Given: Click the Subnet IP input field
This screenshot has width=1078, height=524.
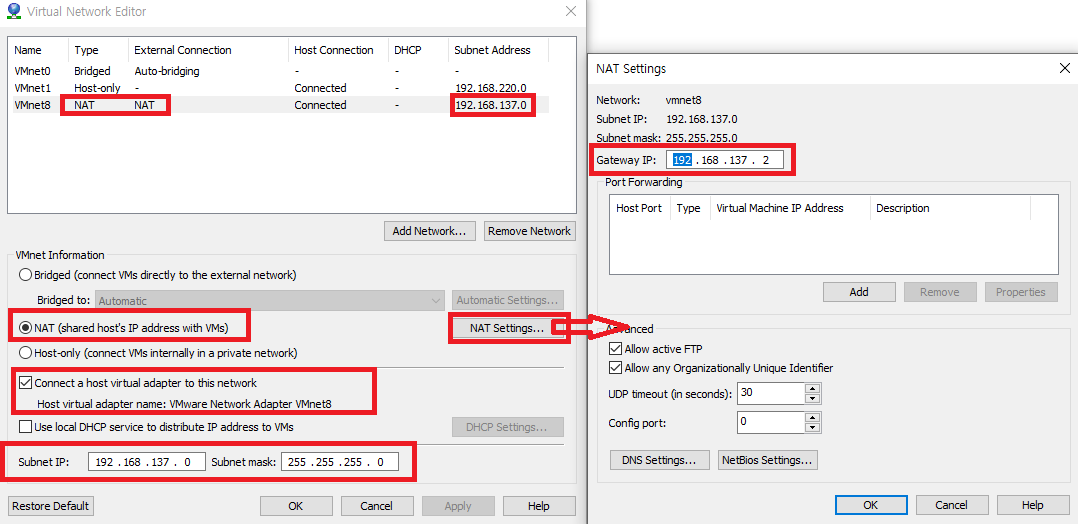Looking at the screenshot, I should pyautogui.click(x=147, y=462).
